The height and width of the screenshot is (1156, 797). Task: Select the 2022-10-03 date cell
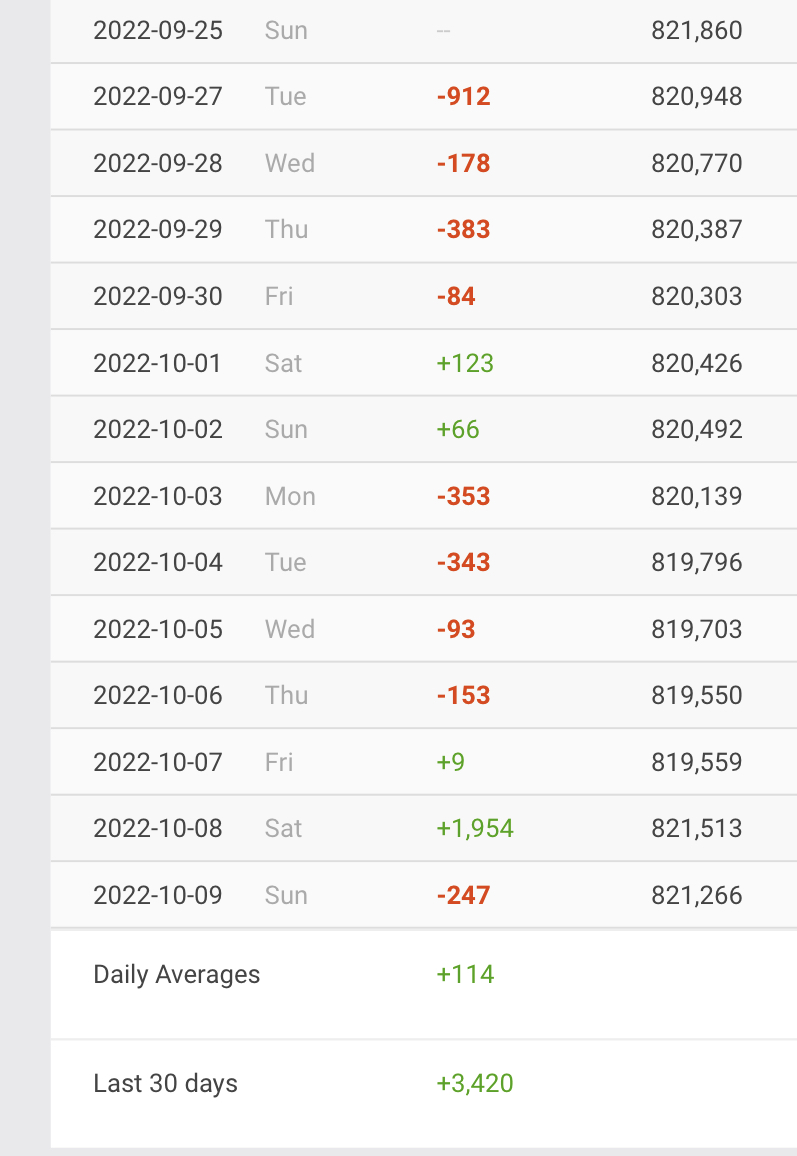coord(158,496)
